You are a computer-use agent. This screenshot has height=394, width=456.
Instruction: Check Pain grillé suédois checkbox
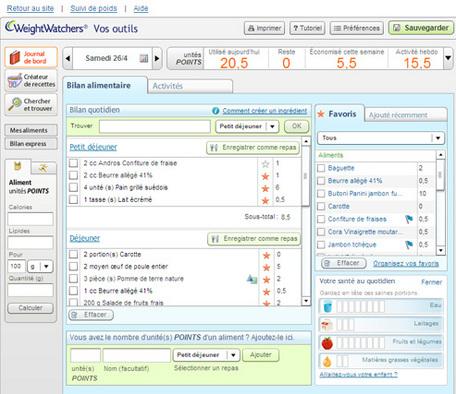pyautogui.click(x=73, y=188)
